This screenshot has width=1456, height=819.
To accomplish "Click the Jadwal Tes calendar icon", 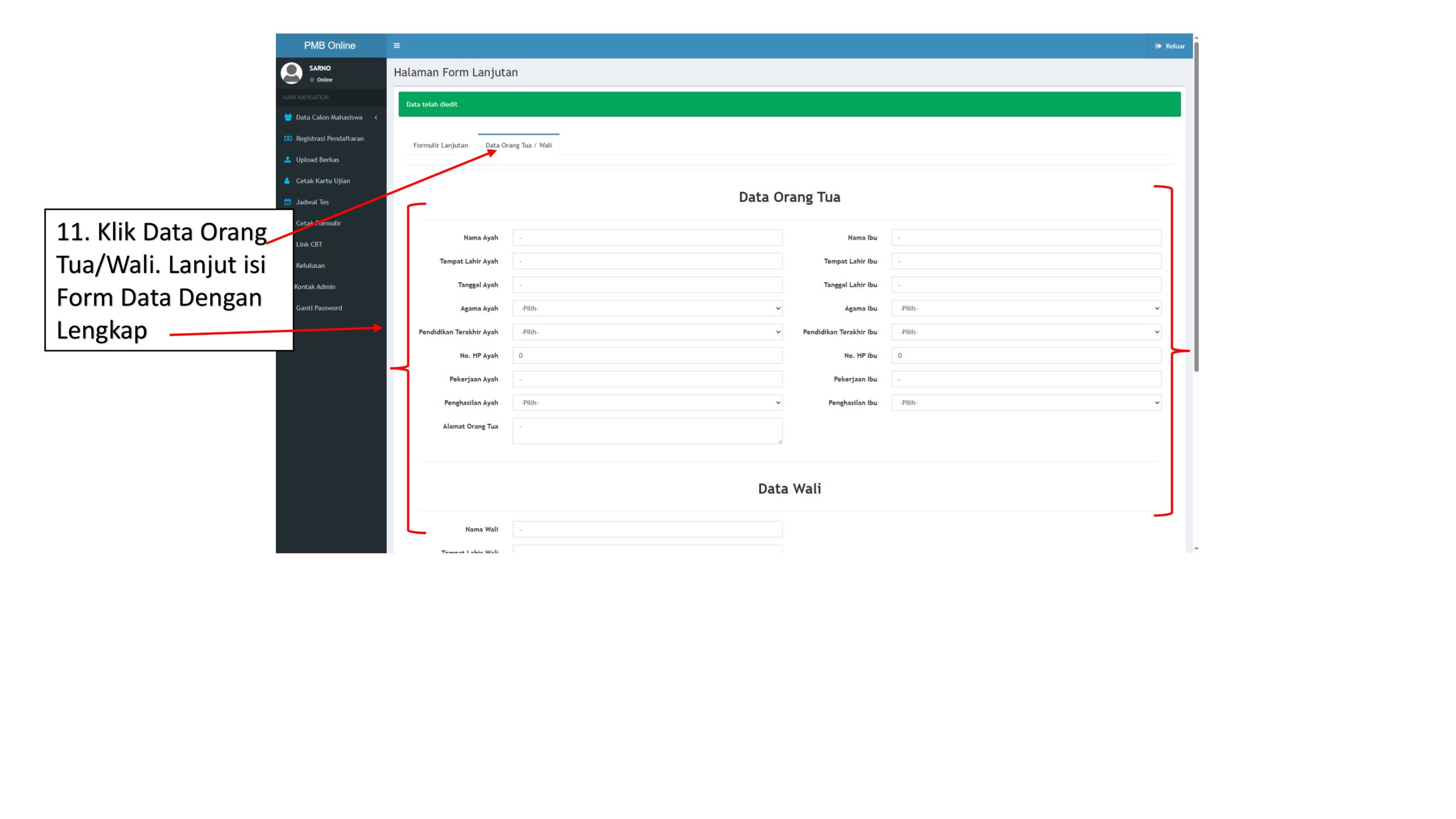I will [x=288, y=202].
